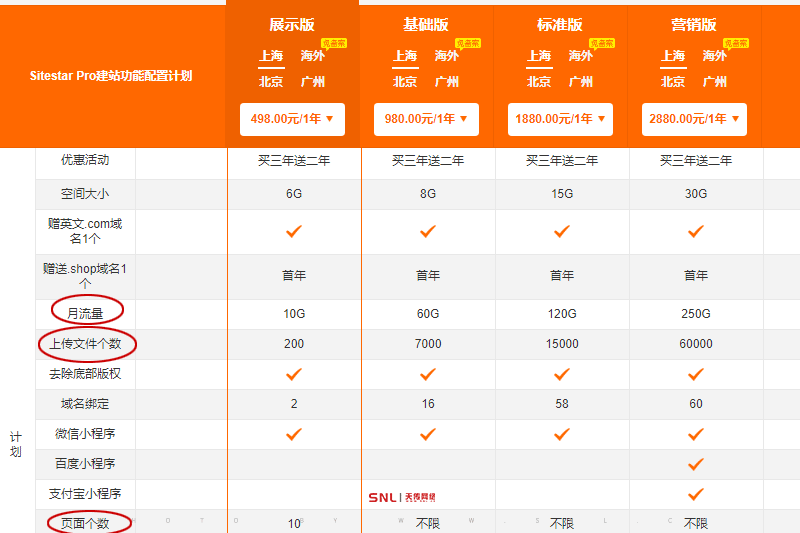The image size is (800, 533).
Task: Select 海外 region under 标准版
Action: (x=581, y=56)
